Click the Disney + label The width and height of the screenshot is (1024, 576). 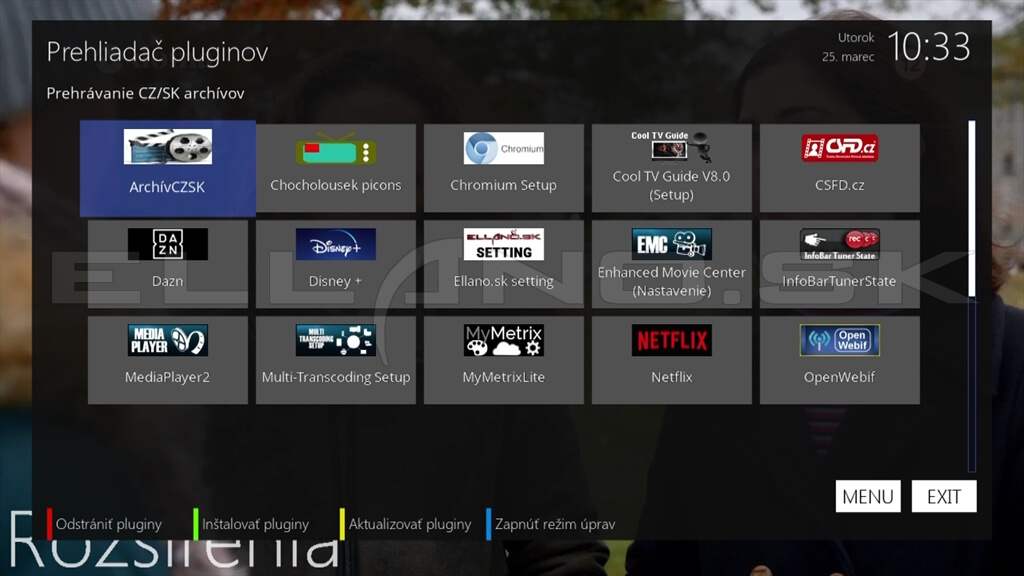[335, 281]
